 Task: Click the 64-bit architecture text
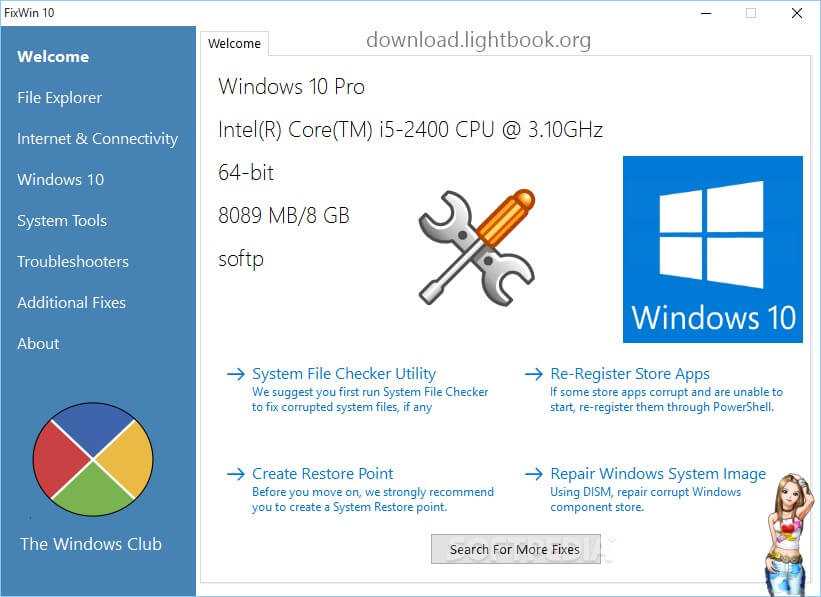(246, 172)
